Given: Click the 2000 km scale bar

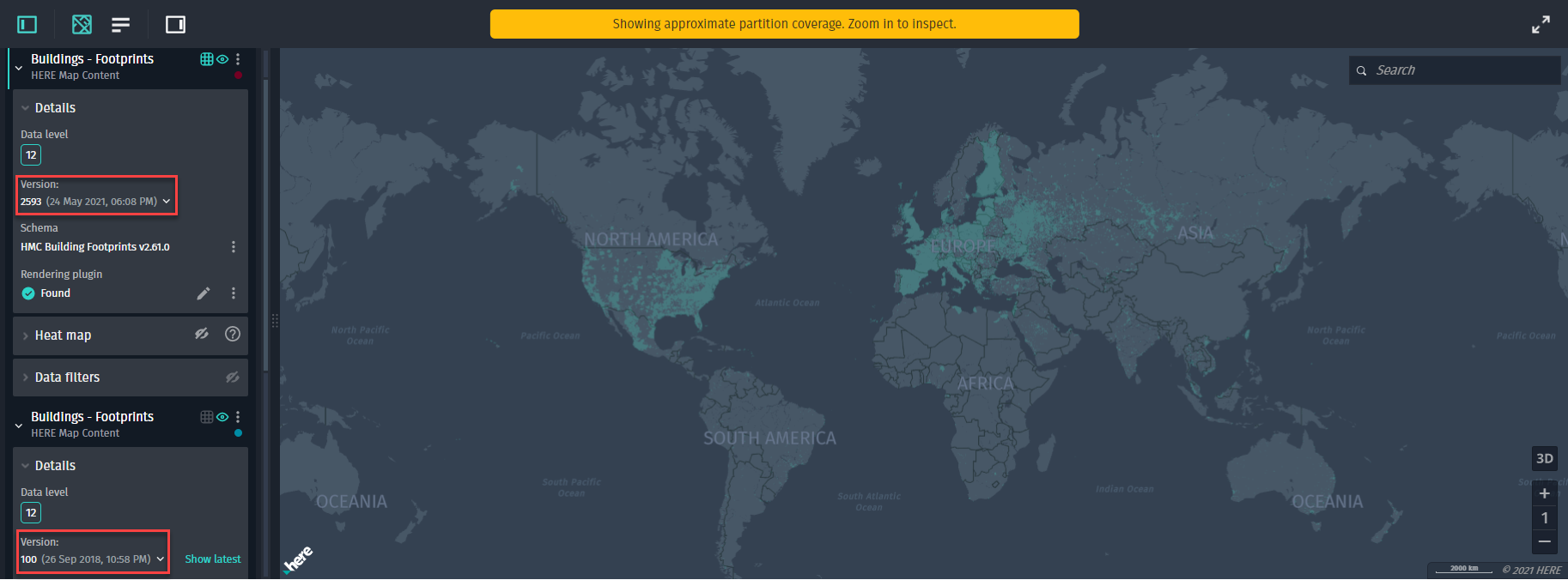Looking at the screenshot, I should pyautogui.click(x=1464, y=569).
